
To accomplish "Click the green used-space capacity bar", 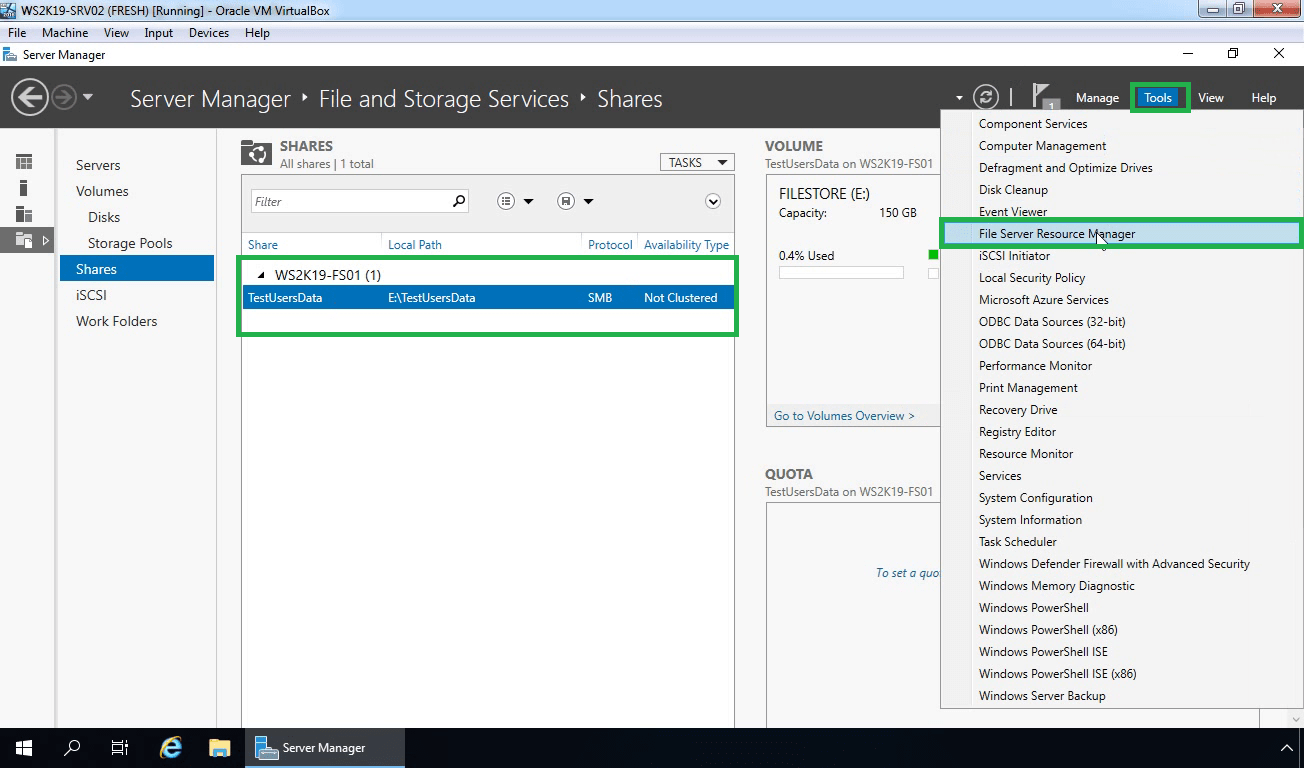I will tap(933, 255).
